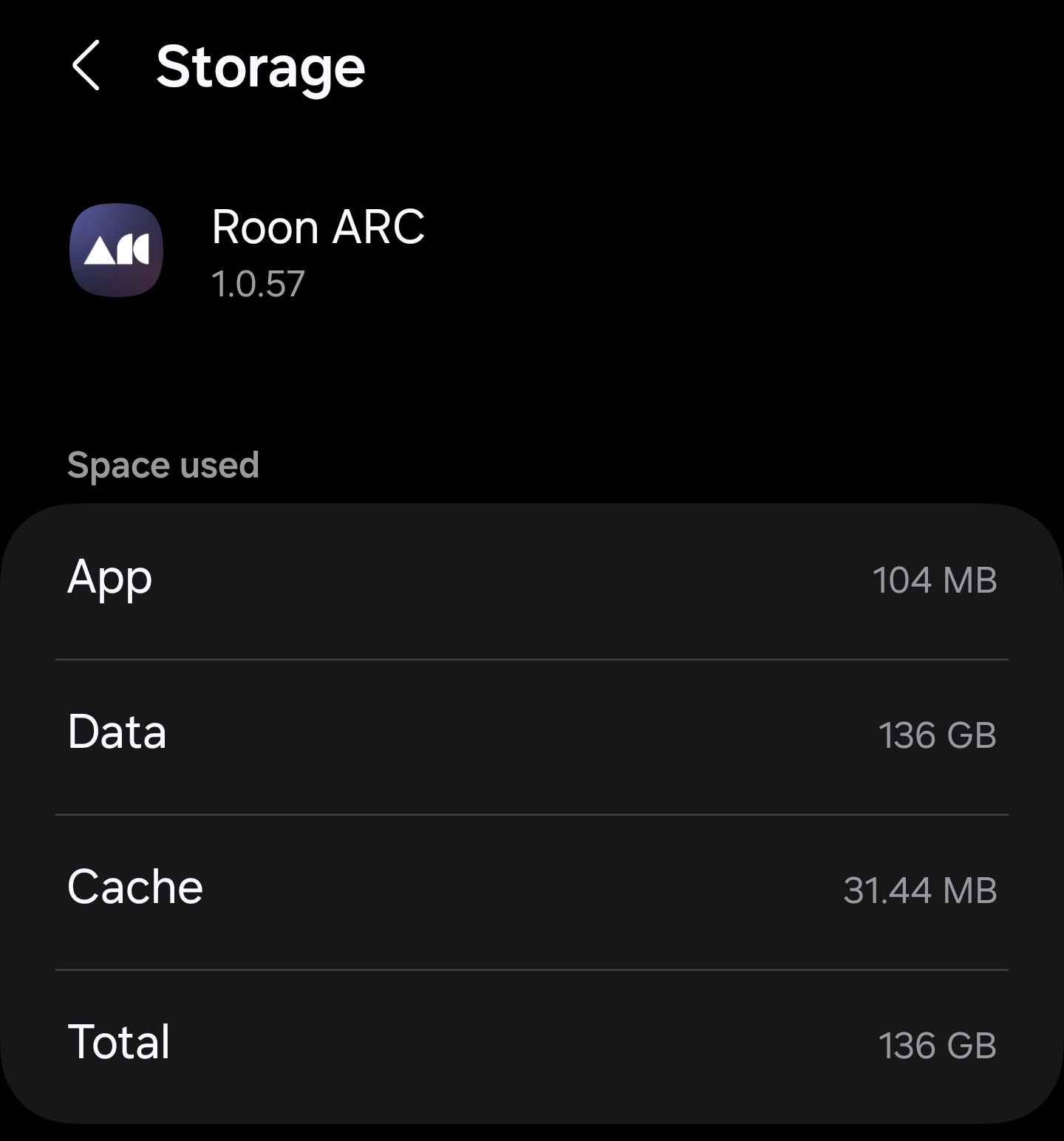Tap the 136 GB data size value
This screenshot has height=1141, width=1064.
point(938,736)
